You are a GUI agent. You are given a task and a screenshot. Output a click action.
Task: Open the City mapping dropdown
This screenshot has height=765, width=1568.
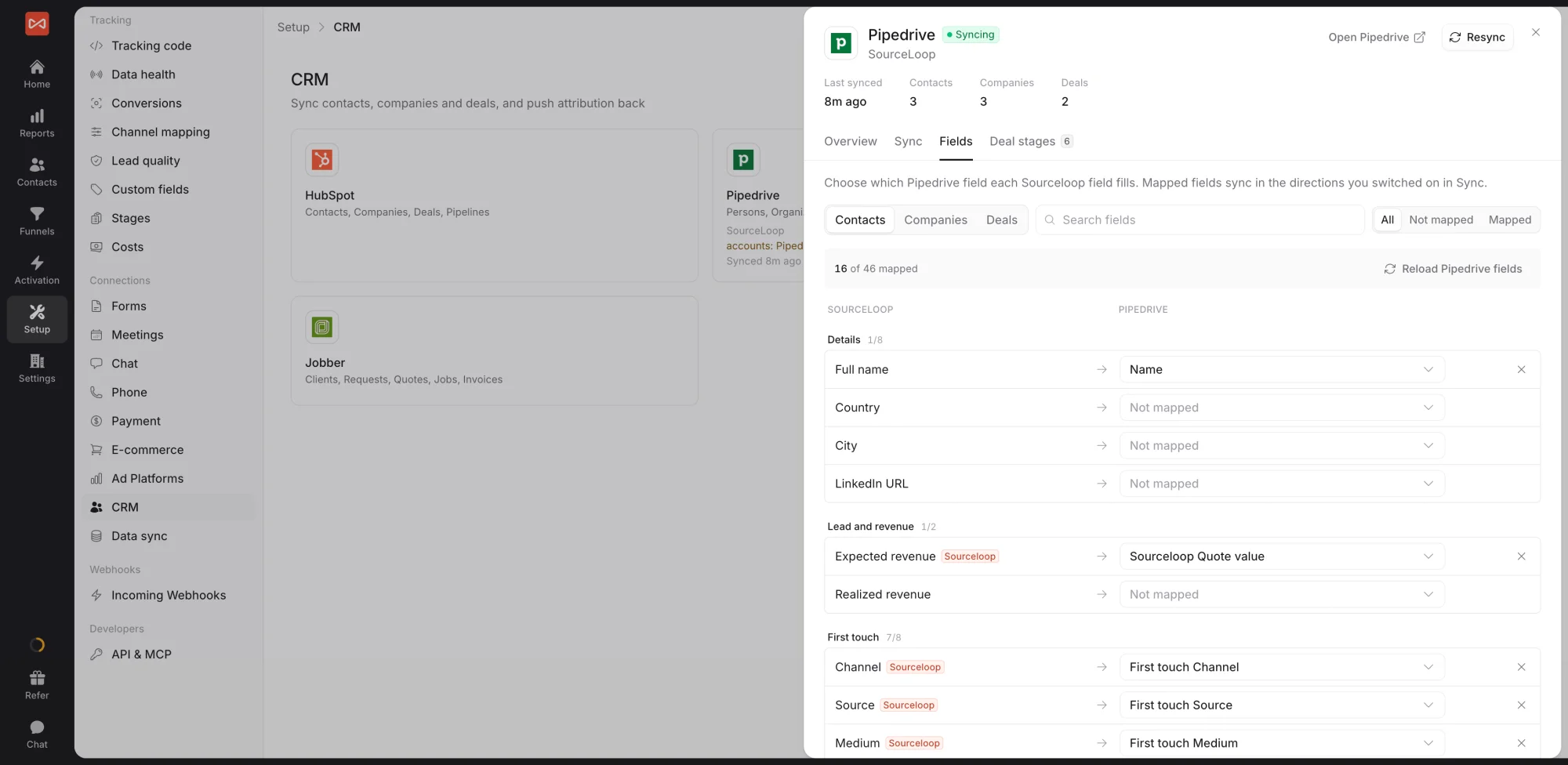[x=1282, y=446]
